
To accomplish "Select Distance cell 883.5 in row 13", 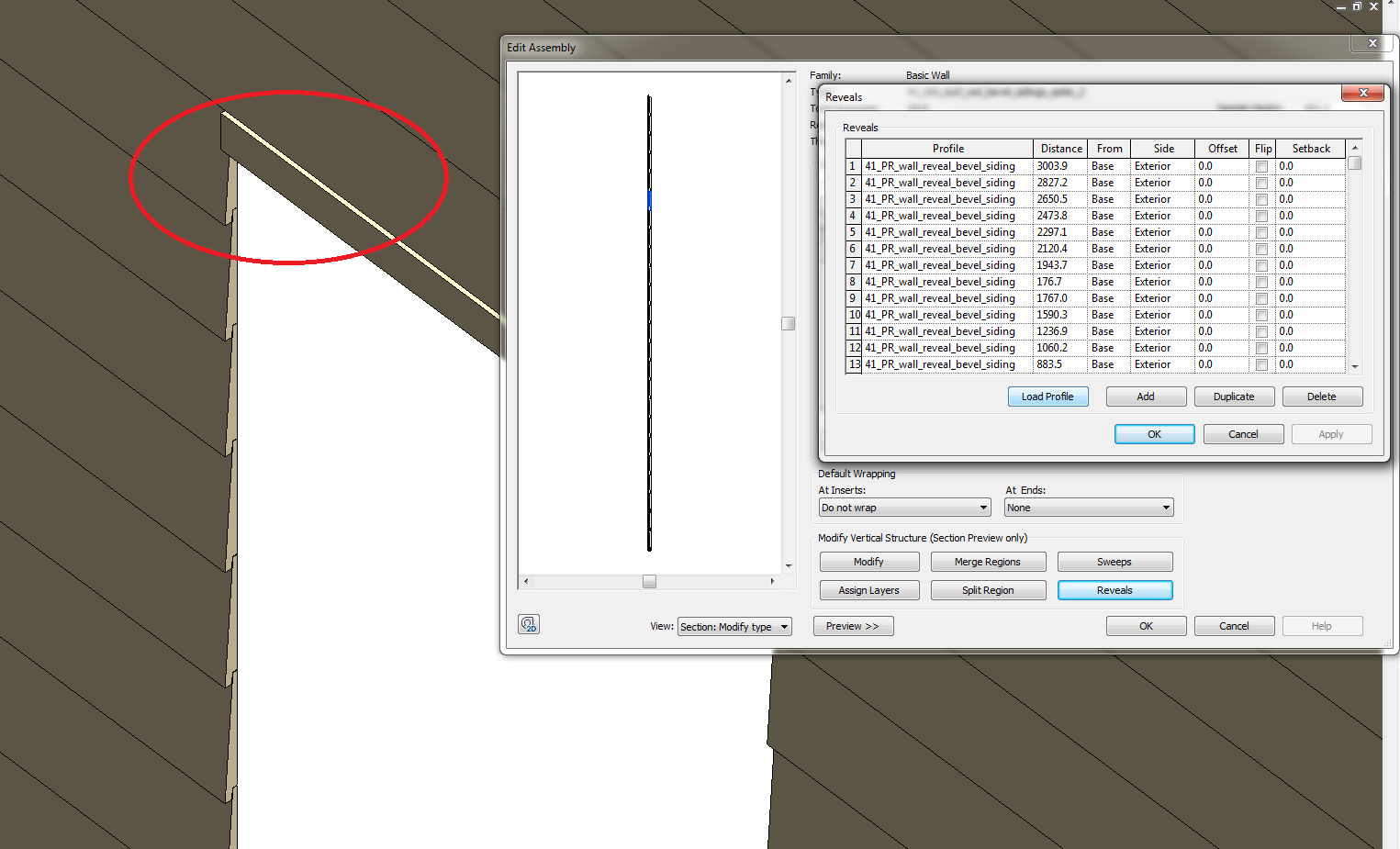I will click(x=1060, y=364).
